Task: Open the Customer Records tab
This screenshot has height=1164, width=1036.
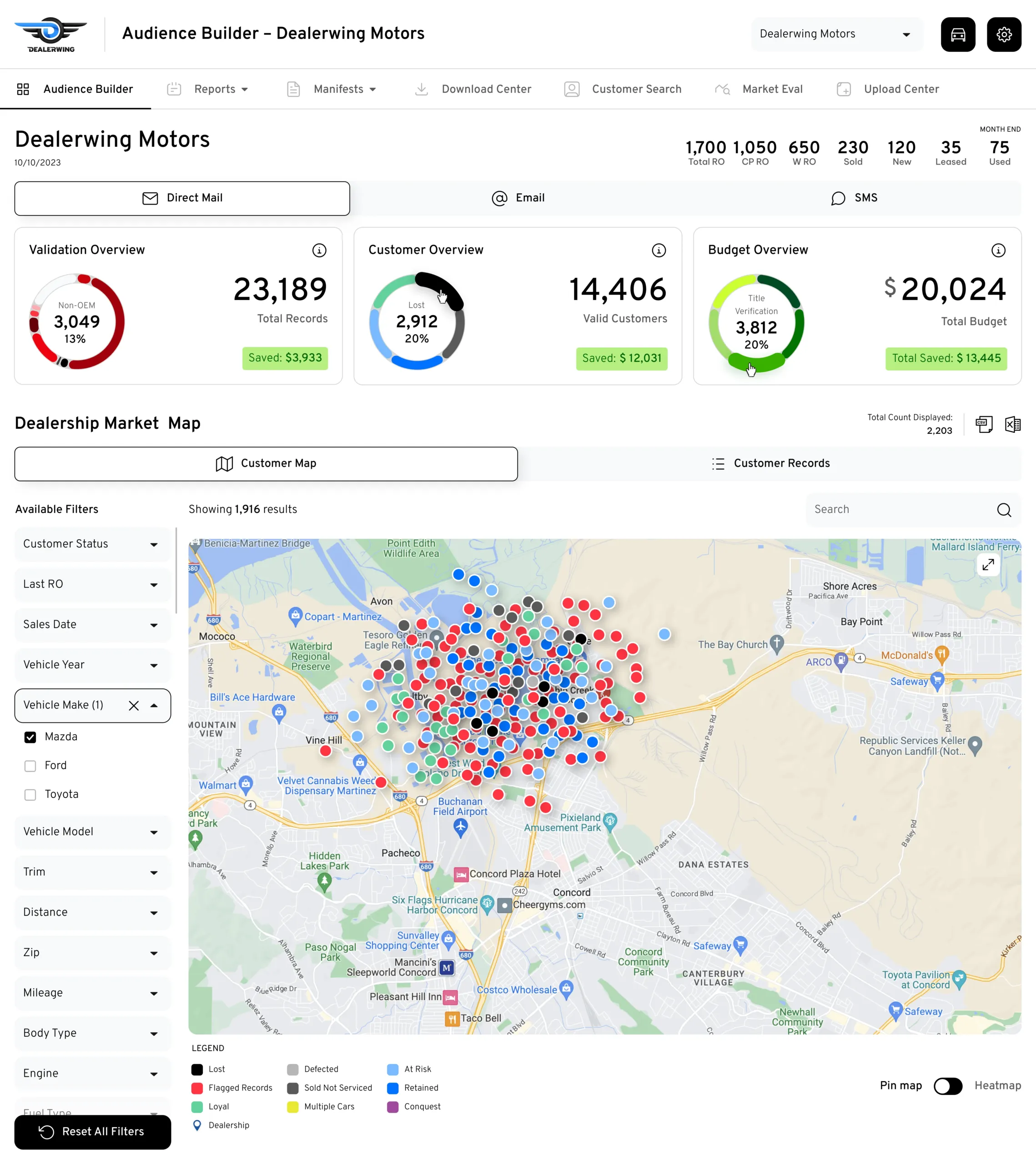Action: point(770,463)
